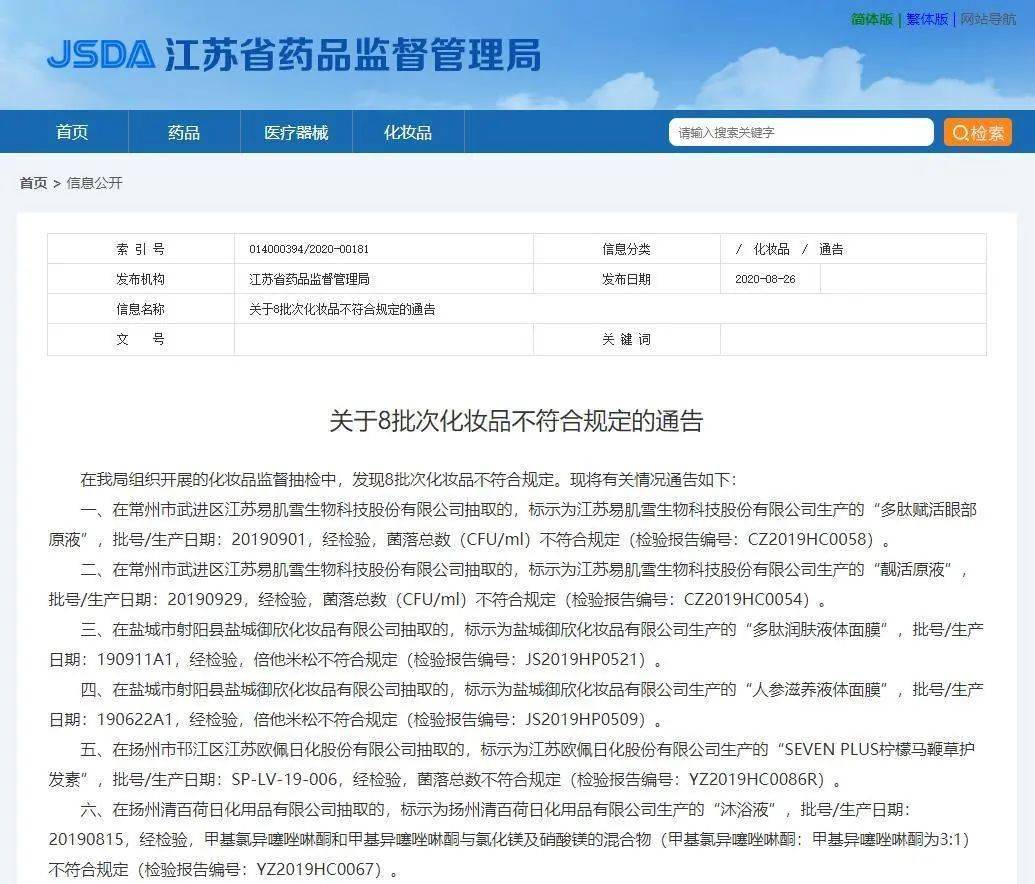This screenshot has height=884, width=1035.
Task: Click product name 人参滋养液体面膜
Action: (x=817, y=689)
